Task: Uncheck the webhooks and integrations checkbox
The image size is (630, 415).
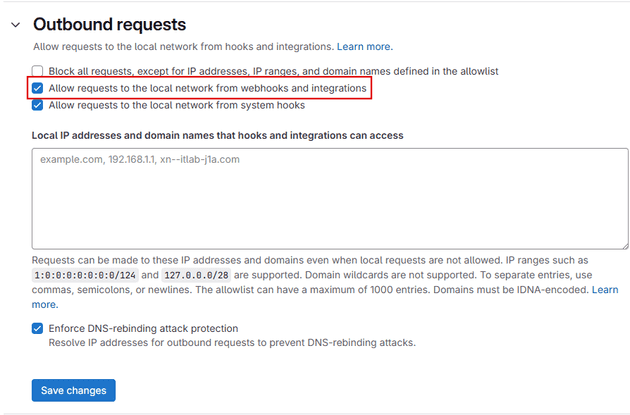Action: point(38,89)
